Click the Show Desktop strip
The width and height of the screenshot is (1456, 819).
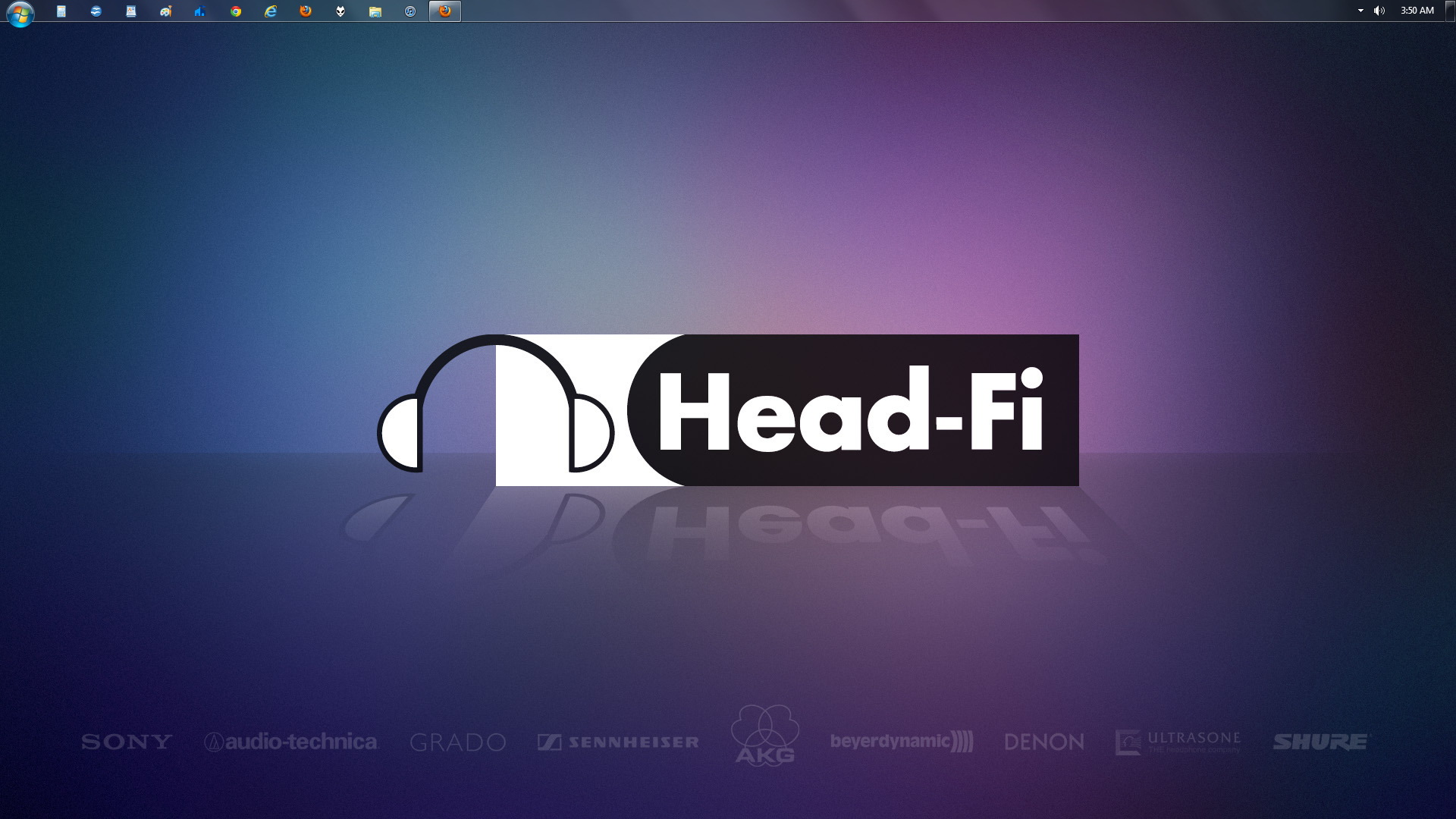(x=1450, y=11)
